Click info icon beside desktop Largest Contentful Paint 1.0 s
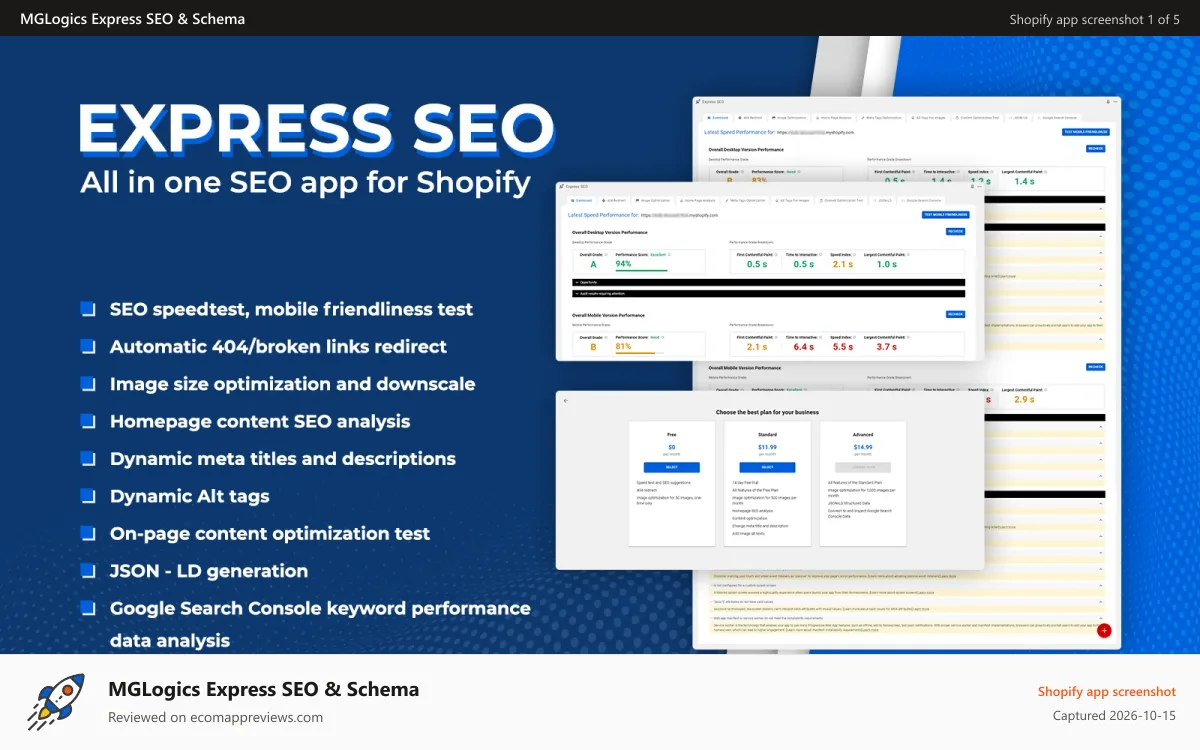1200x750 pixels. [909, 255]
